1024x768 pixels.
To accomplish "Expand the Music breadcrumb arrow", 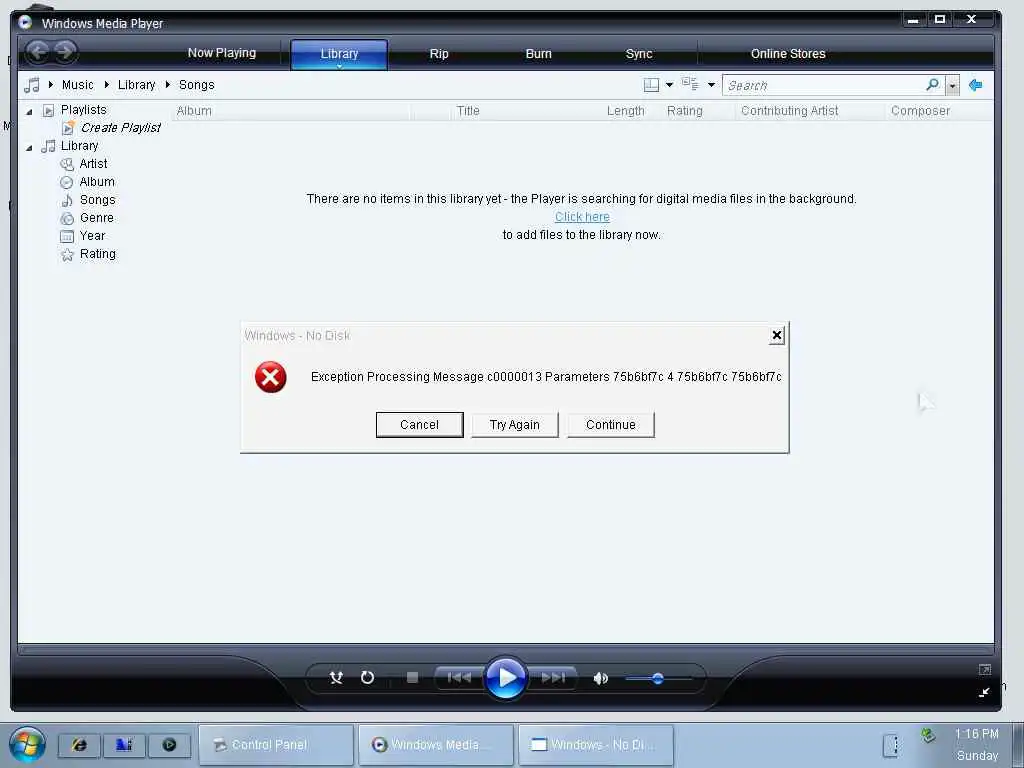I will (51, 85).
